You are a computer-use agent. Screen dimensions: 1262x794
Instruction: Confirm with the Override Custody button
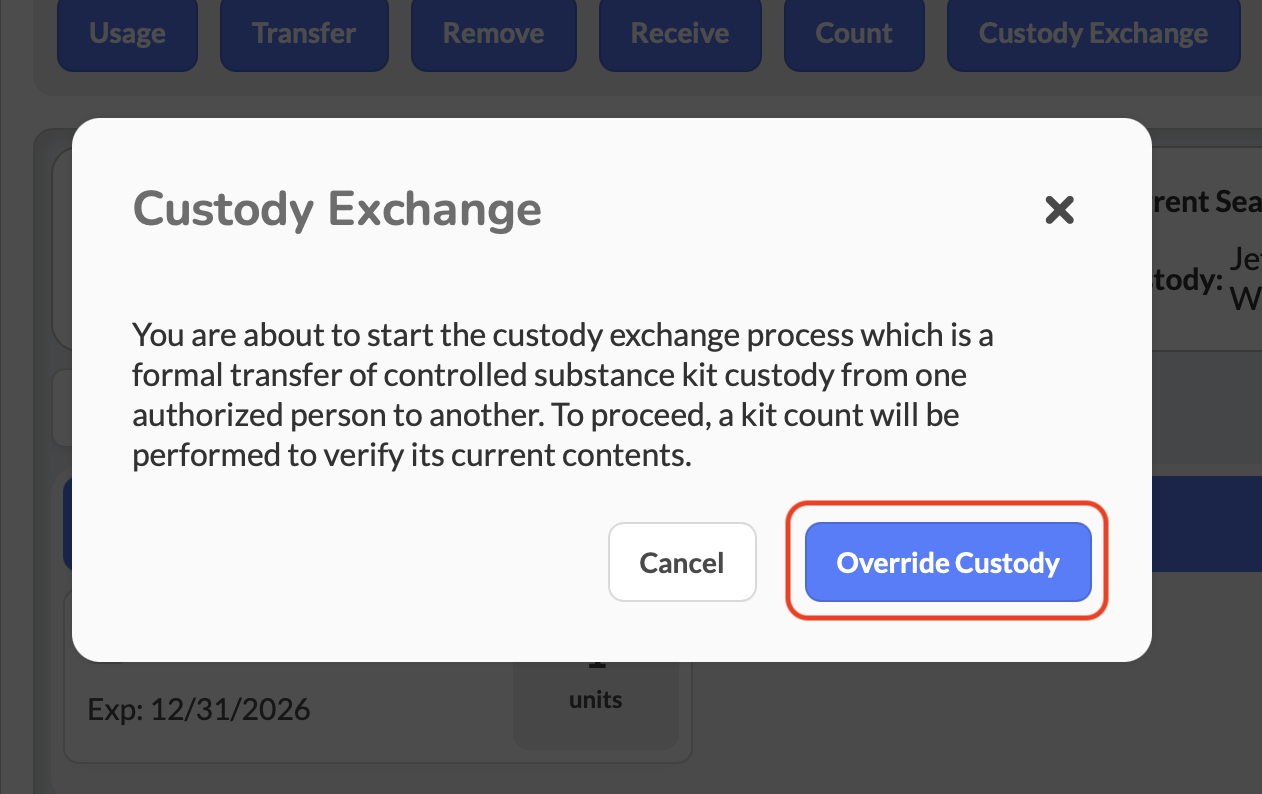947,563
